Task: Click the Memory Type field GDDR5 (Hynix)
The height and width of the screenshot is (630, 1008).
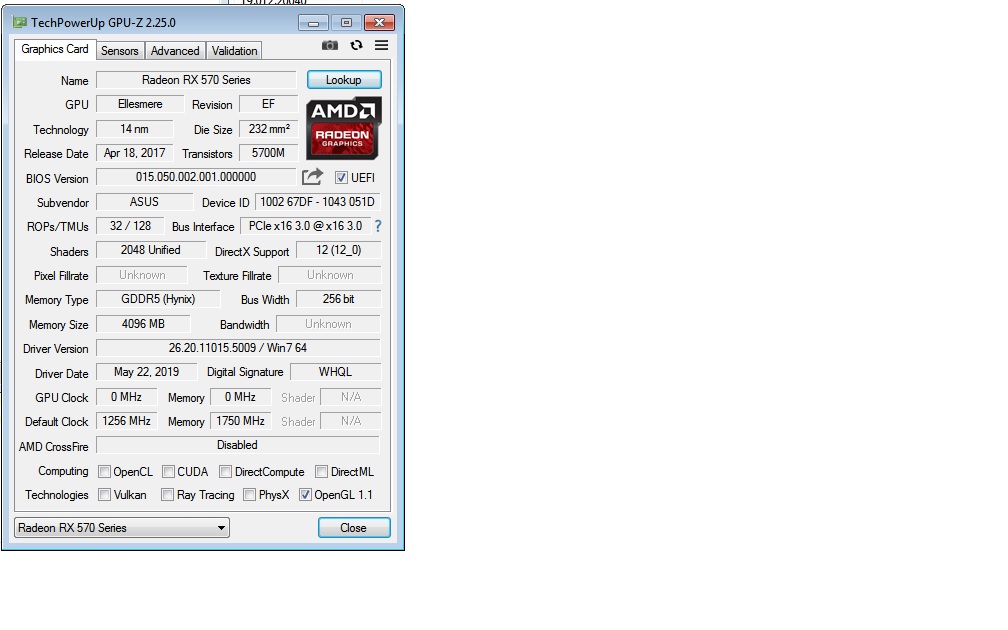Action: 158,299
